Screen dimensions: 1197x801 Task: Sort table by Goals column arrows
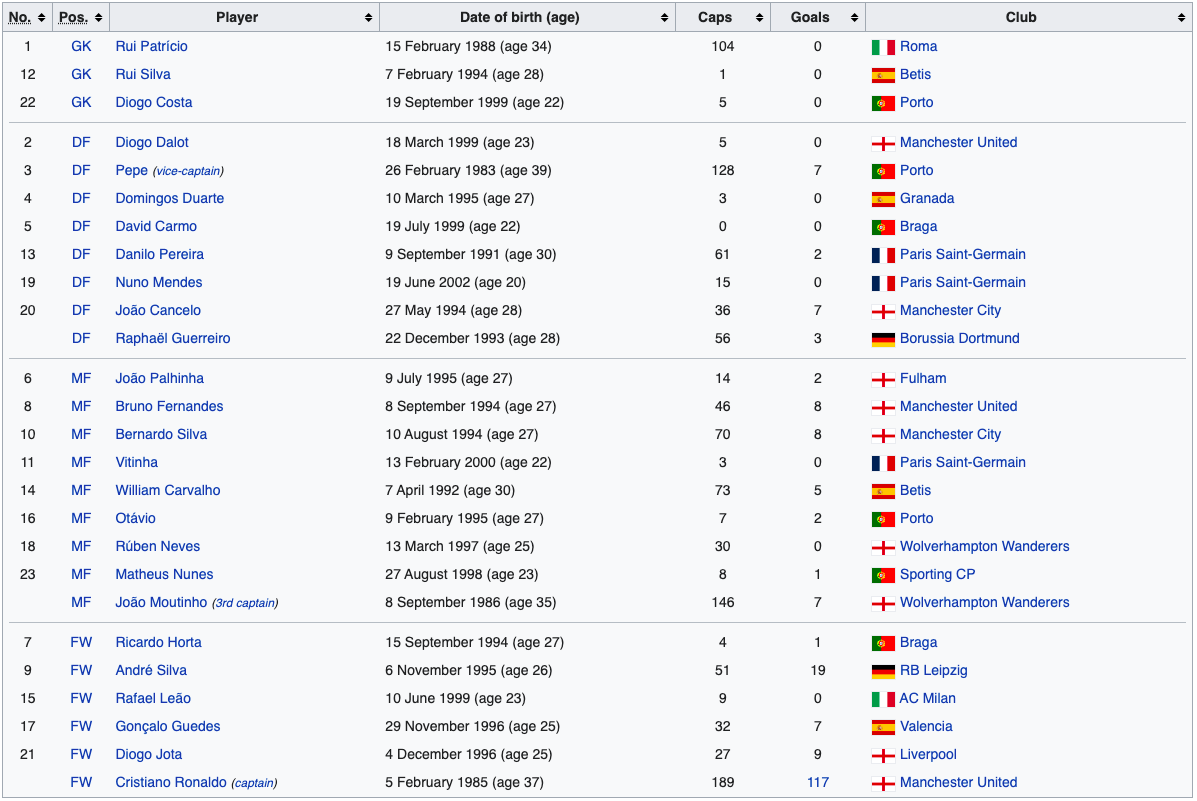(x=854, y=17)
